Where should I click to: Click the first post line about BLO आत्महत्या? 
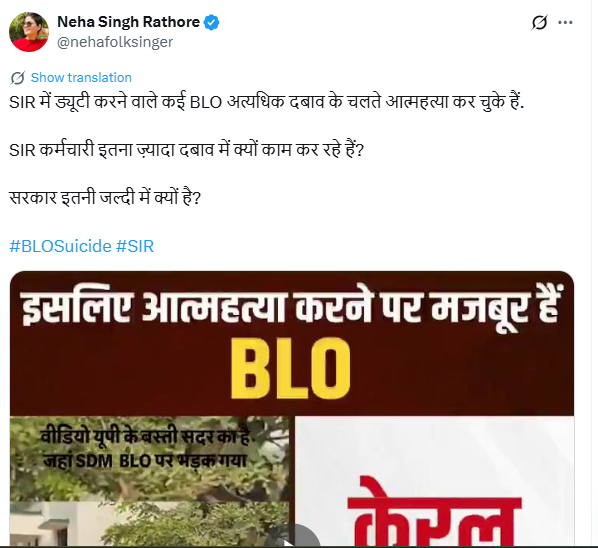[267, 102]
